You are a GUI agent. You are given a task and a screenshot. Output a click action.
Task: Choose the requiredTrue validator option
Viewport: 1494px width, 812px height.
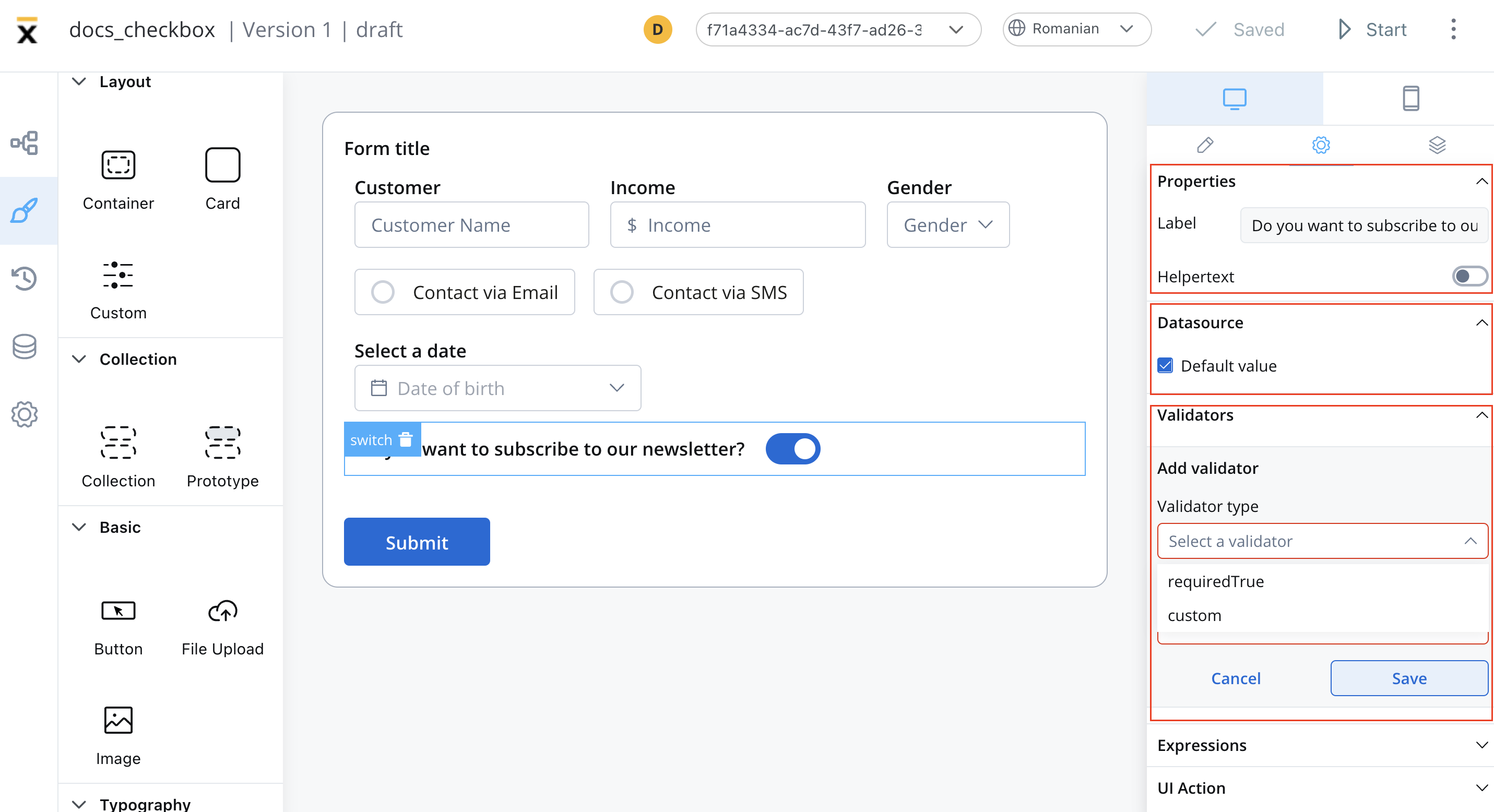point(1322,581)
